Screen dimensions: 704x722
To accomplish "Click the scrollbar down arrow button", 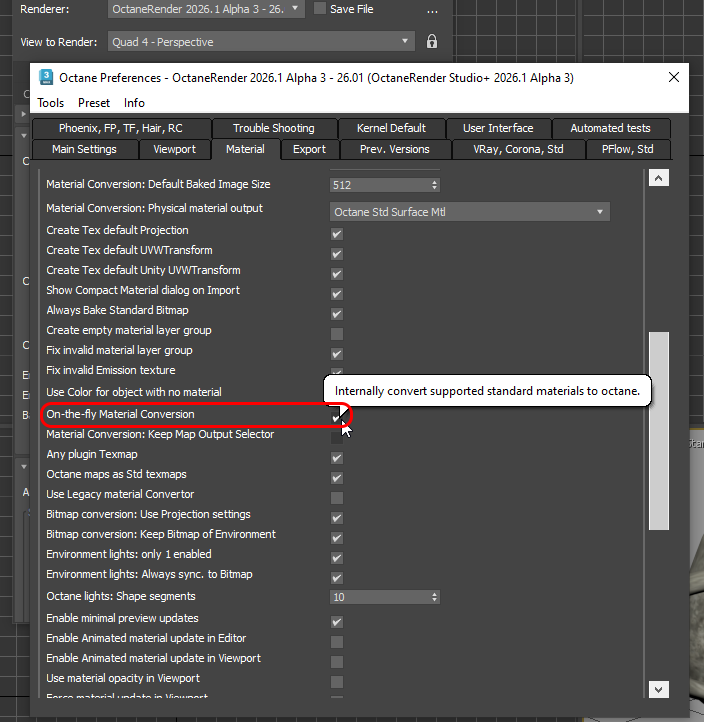I will click(658, 689).
